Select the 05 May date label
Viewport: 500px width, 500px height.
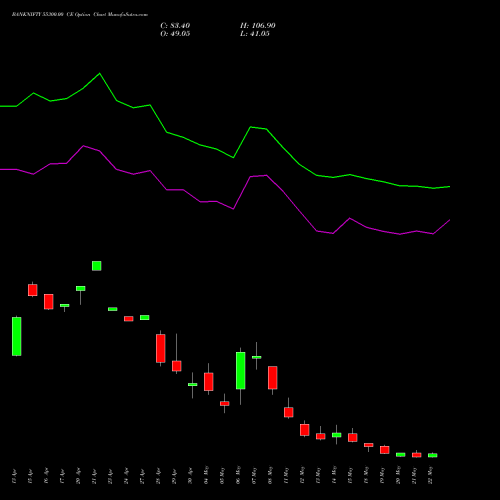pyautogui.click(x=222, y=475)
